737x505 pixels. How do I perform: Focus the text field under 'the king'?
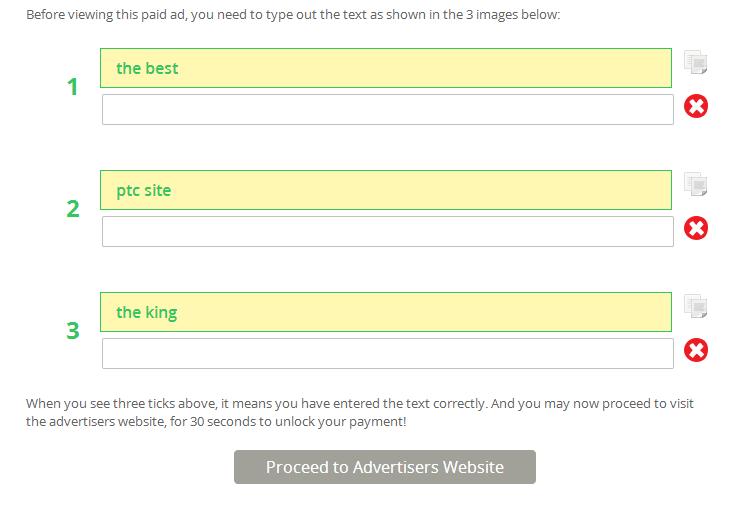[387, 354]
